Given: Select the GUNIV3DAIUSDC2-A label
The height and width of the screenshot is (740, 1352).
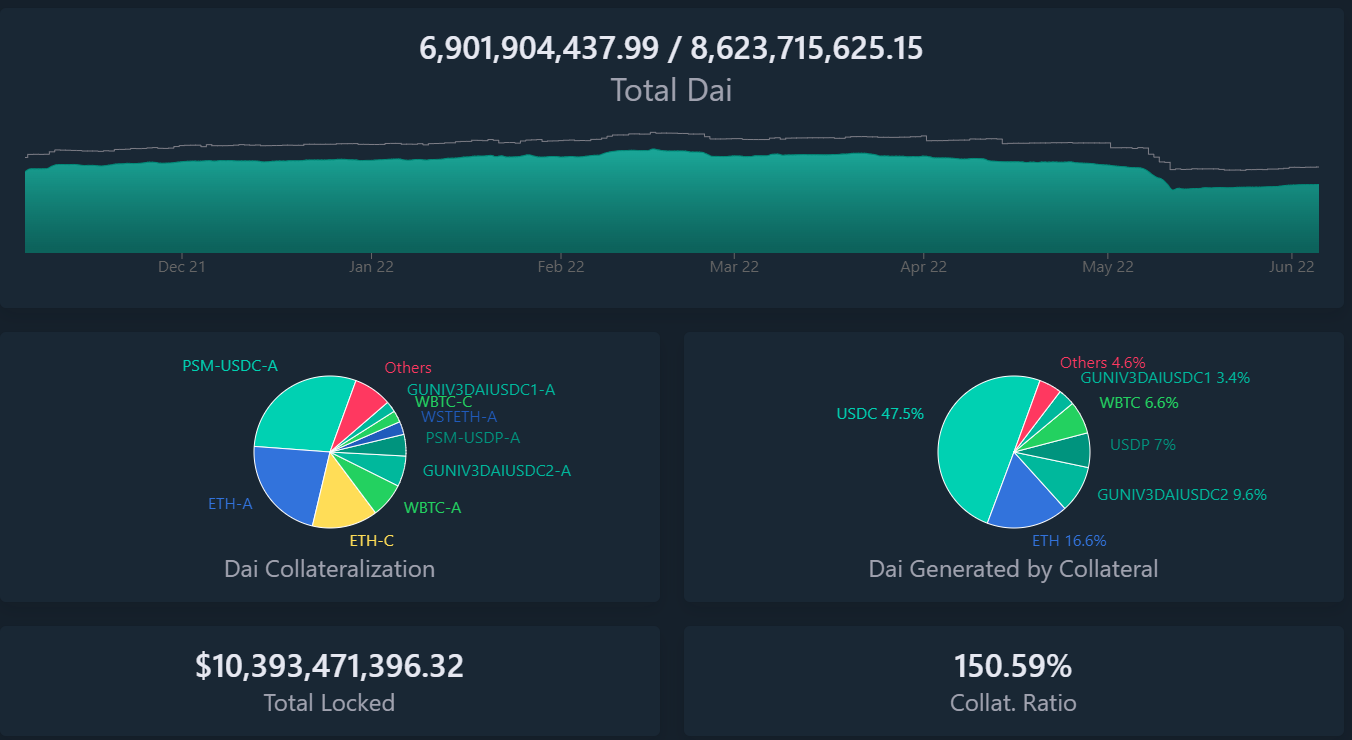Looking at the screenshot, I should coord(497,470).
